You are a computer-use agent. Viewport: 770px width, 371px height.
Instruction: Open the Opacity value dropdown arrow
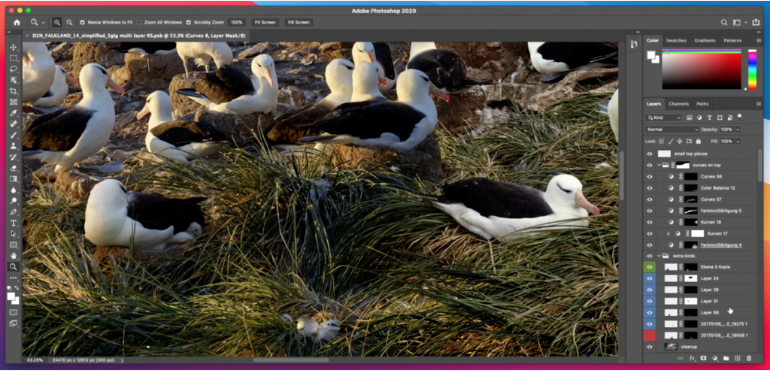coord(738,129)
